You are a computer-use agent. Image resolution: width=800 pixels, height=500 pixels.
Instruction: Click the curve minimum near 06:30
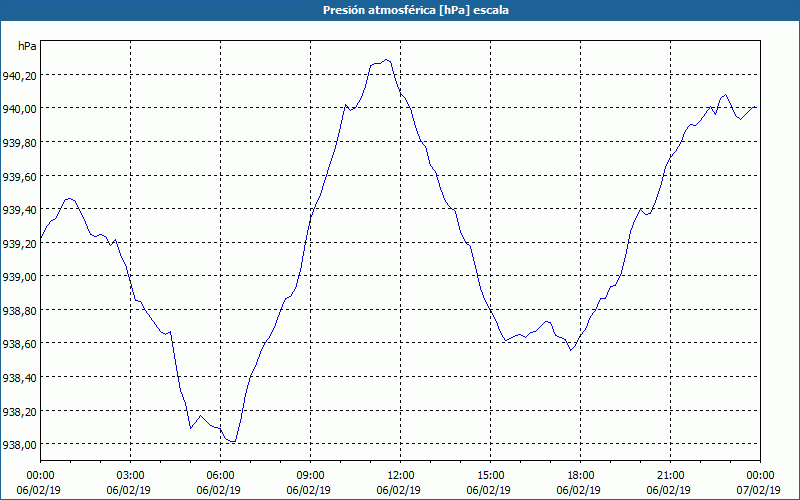(232, 441)
